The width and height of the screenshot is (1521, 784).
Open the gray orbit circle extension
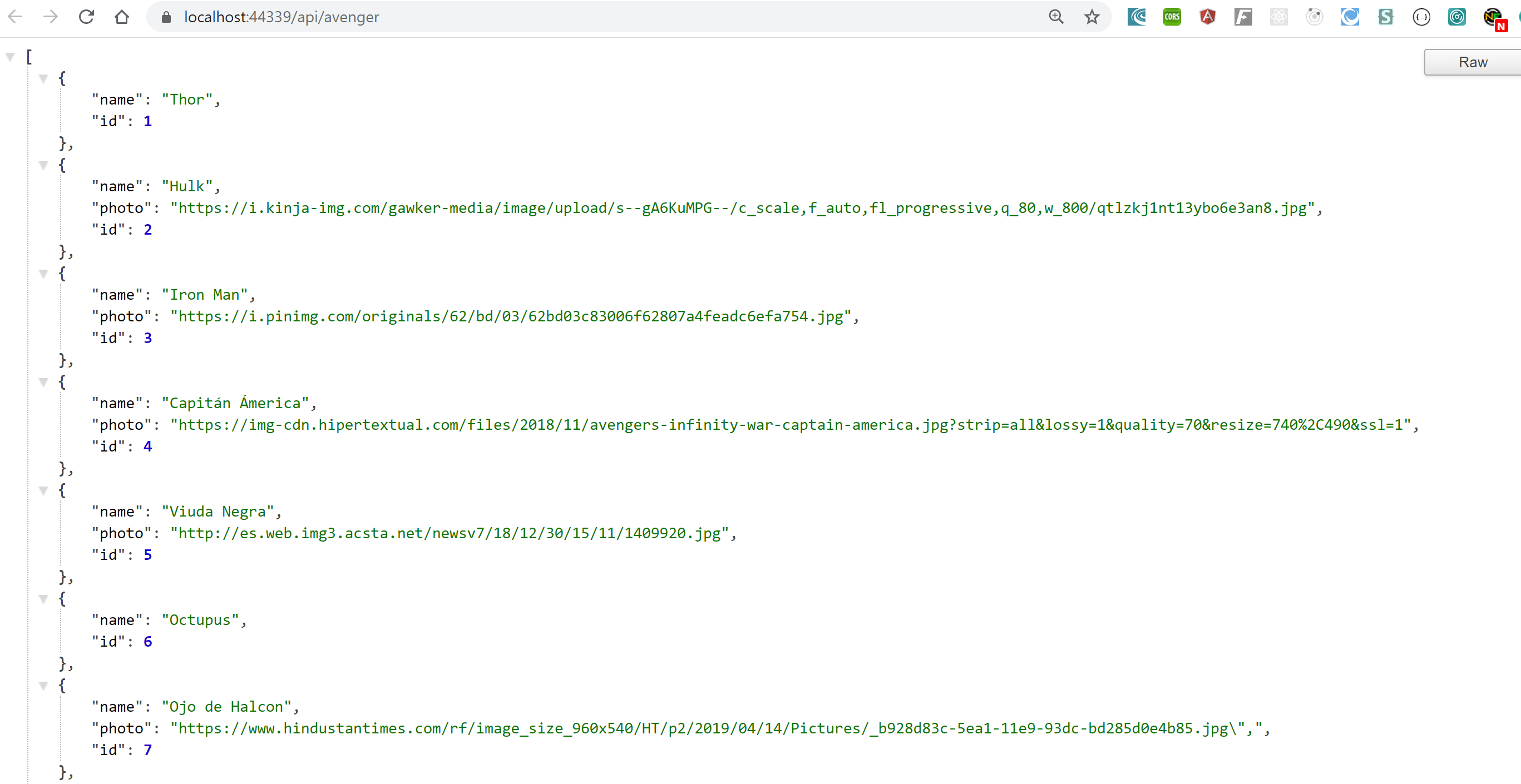point(1315,17)
